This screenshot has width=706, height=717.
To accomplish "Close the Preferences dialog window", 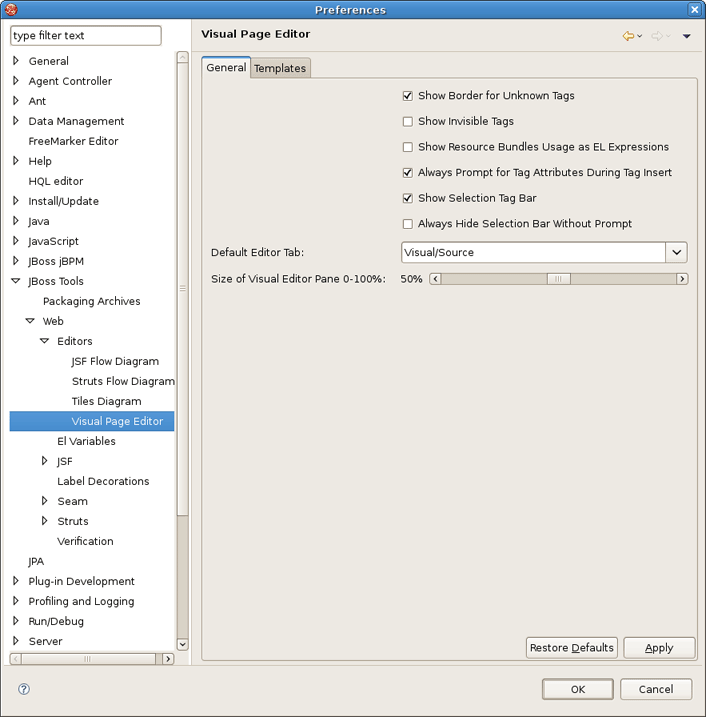I will point(694,10).
